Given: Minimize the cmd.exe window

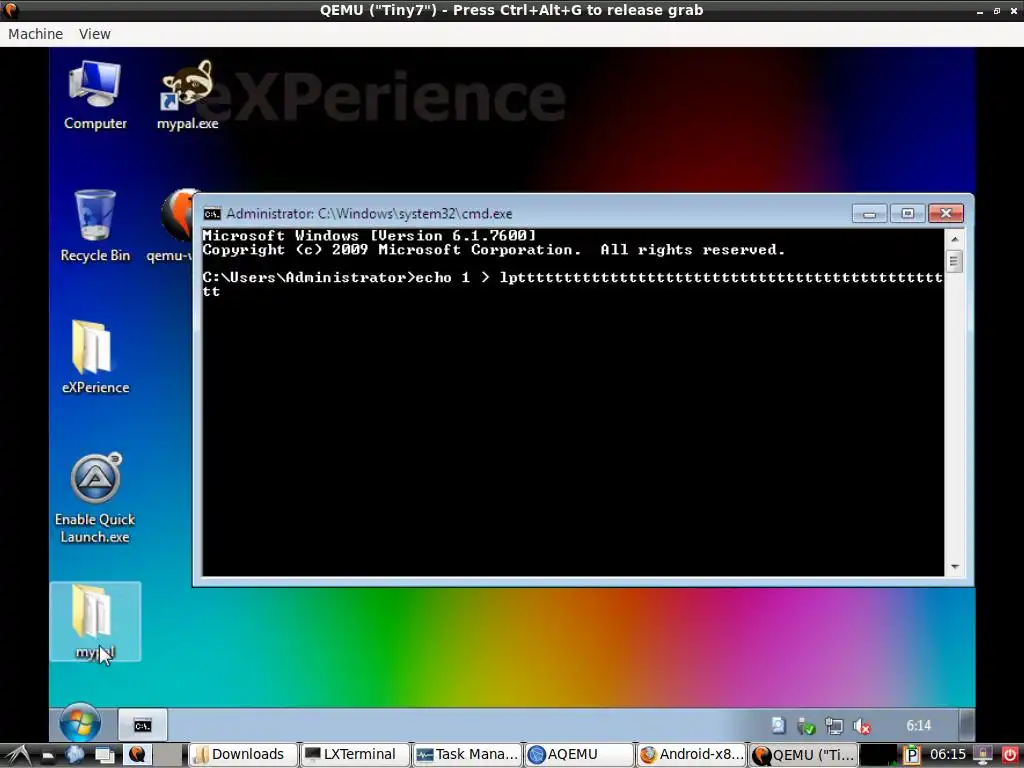Looking at the screenshot, I should [x=869, y=214].
